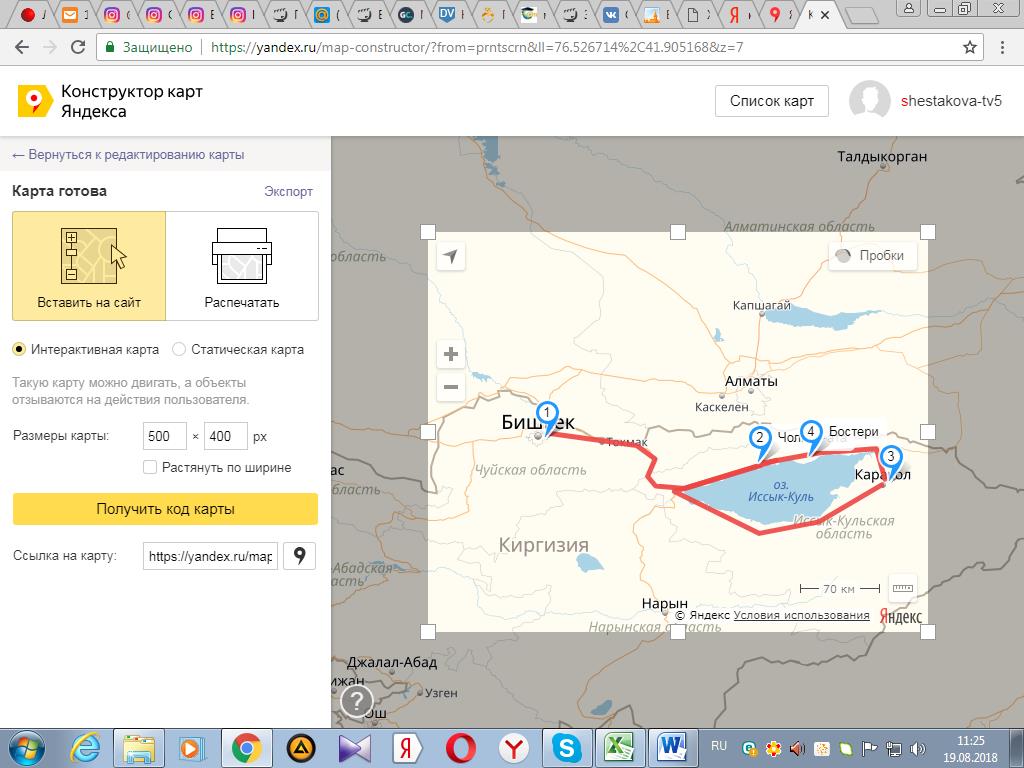1024x768 pixels.
Task: Launch Internet Explorer from taskbar
Action: pos(85,748)
